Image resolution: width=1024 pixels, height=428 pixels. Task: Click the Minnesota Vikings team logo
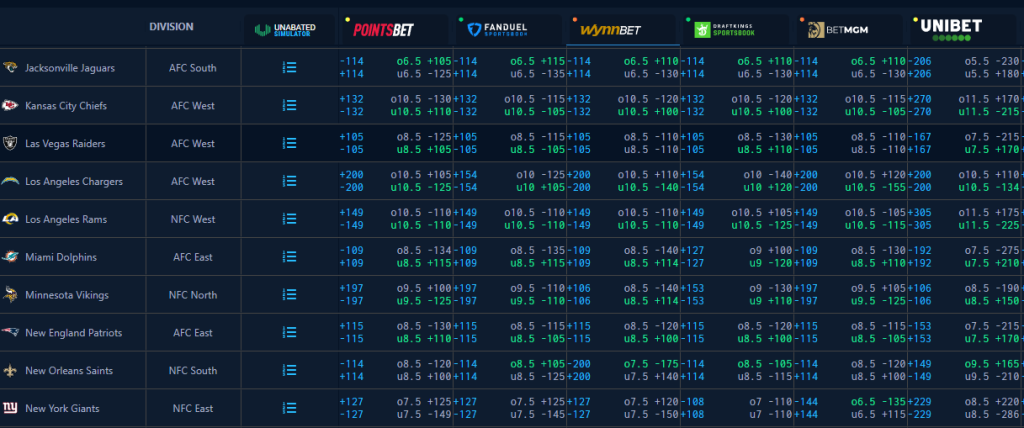(x=11, y=295)
